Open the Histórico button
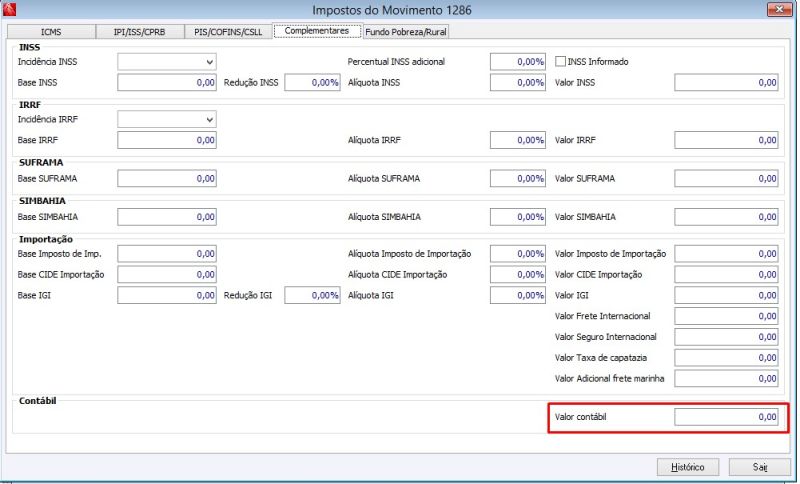Screen dimensions: 800x484 [x=688, y=467]
